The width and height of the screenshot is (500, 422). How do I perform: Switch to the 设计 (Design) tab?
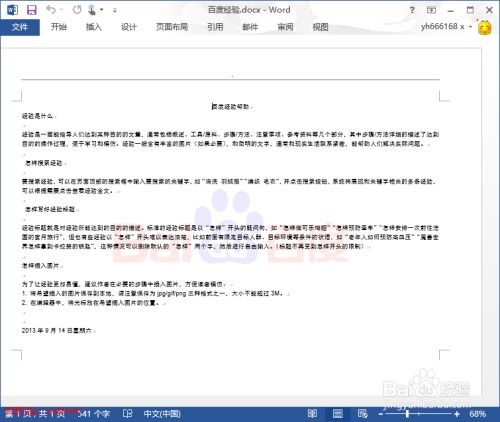tap(129, 27)
